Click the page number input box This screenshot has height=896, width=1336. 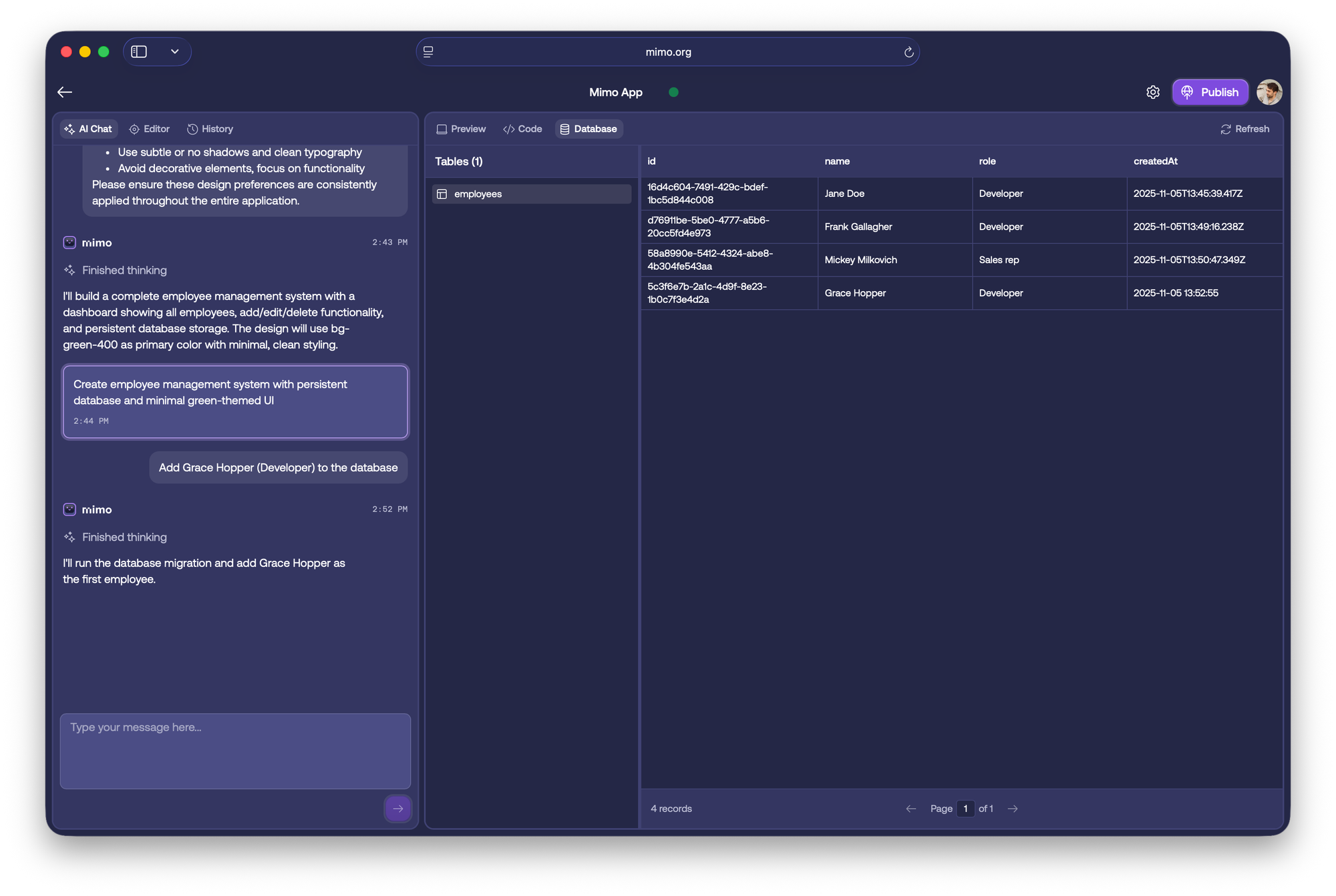pyautogui.click(x=965, y=809)
